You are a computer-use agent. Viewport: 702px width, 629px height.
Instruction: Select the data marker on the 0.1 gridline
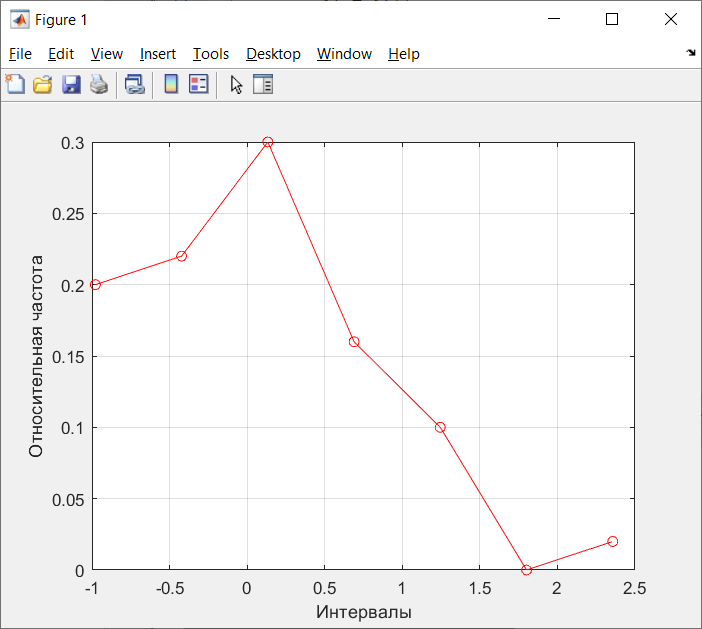click(440, 427)
